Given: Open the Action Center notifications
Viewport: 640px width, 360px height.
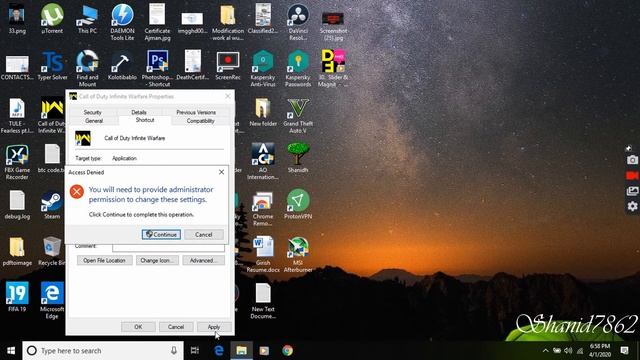Looking at the screenshot, I should point(624,351).
